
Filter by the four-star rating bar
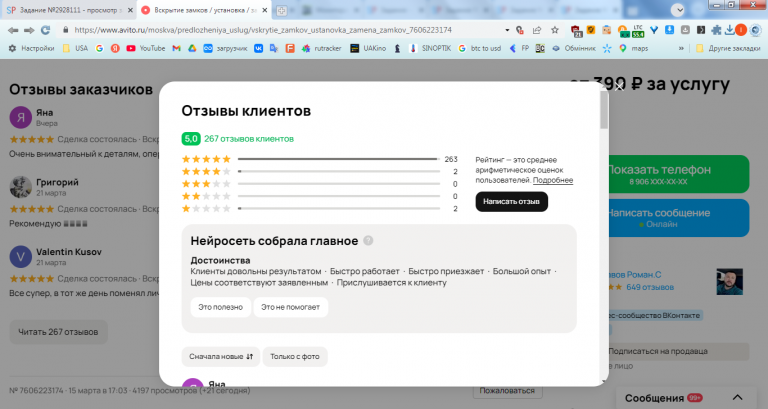[338, 171]
